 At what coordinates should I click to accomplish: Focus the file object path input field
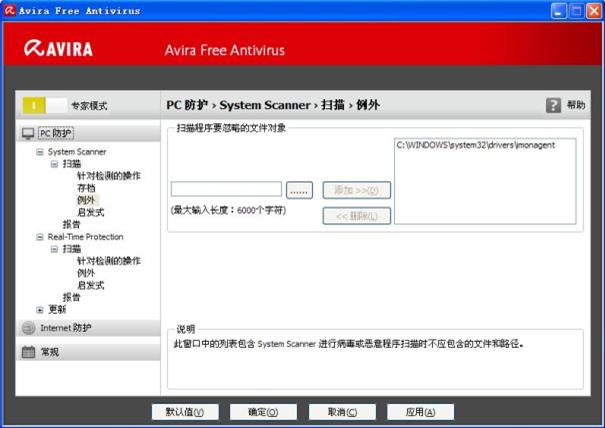pyautogui.click(x=226, y=189)
